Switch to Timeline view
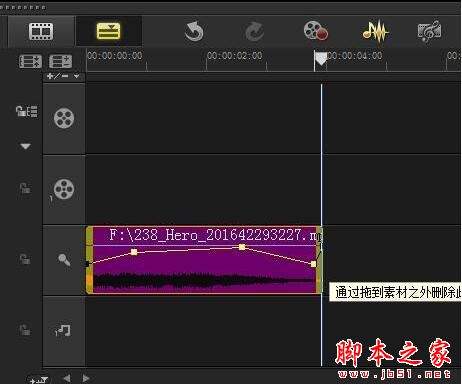The height and width of the screenshot is (385, 462). click(108, 31)
